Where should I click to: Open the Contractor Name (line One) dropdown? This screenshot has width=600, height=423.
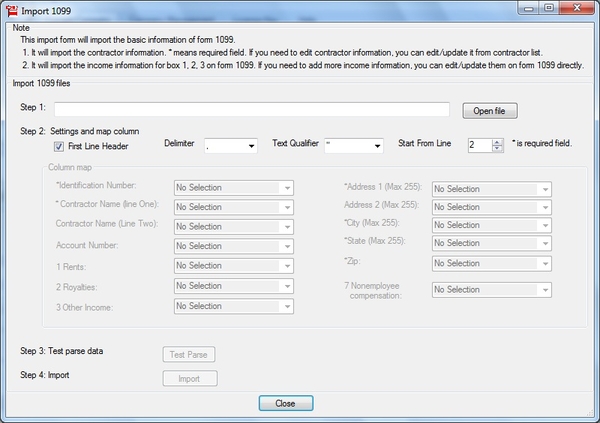click(234, 207)
